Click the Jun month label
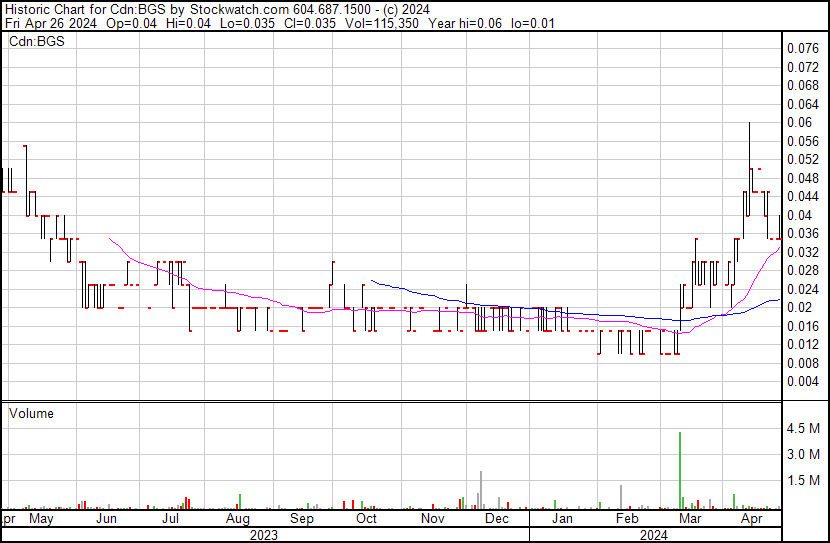This screenshot has width=830, height=543. tap(106, 519)
